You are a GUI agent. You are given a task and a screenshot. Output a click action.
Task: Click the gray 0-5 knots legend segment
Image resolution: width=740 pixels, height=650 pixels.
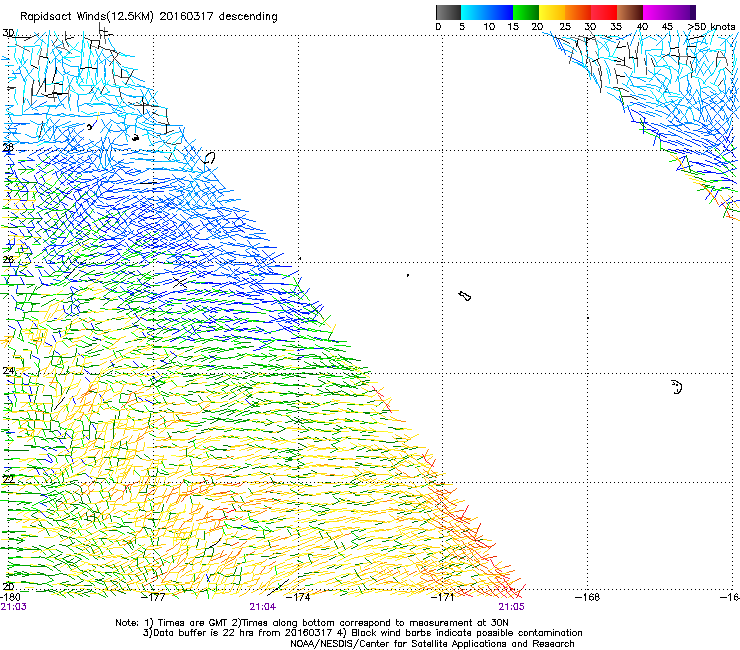pyautogui.click(x=448, y=12)
